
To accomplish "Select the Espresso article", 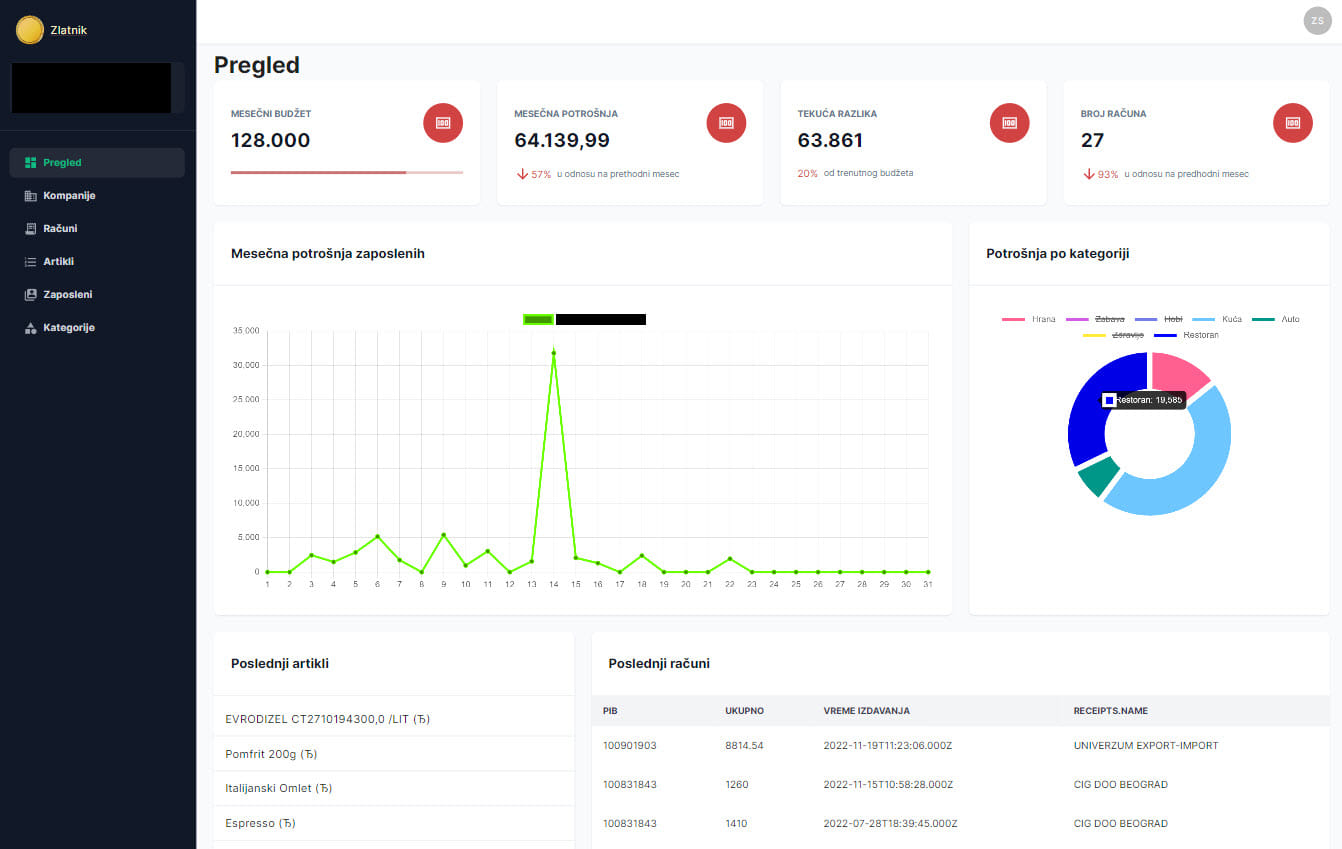I will [x=394, y=823].
